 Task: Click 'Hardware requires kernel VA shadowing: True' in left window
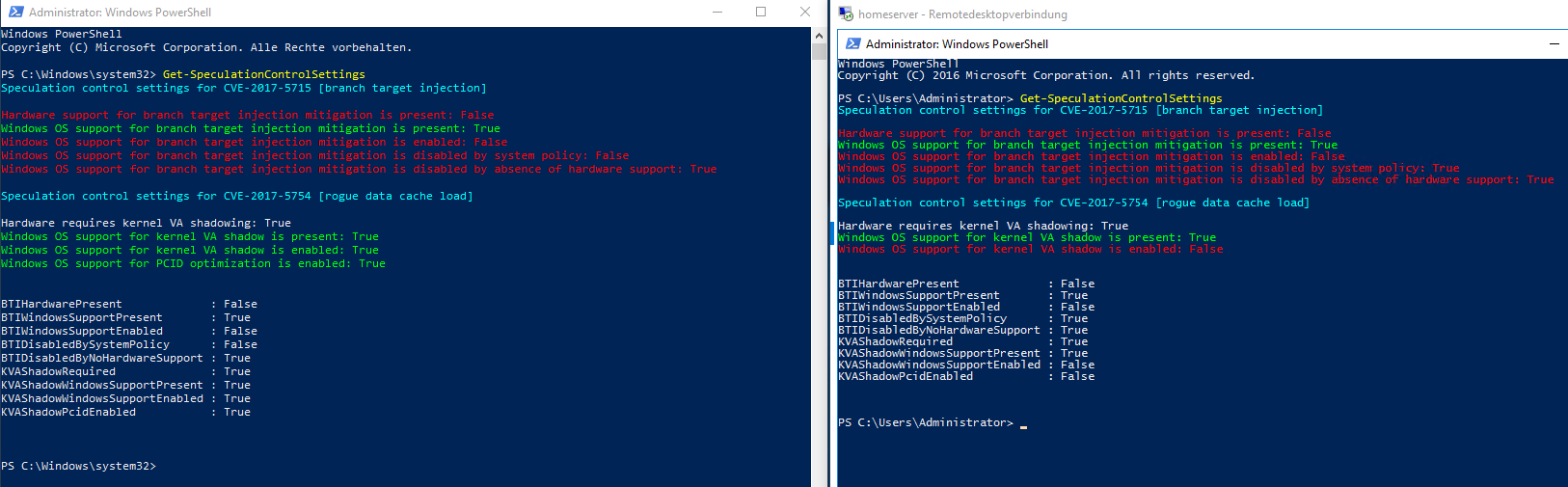pyautogui.click(x=147, y=223)
